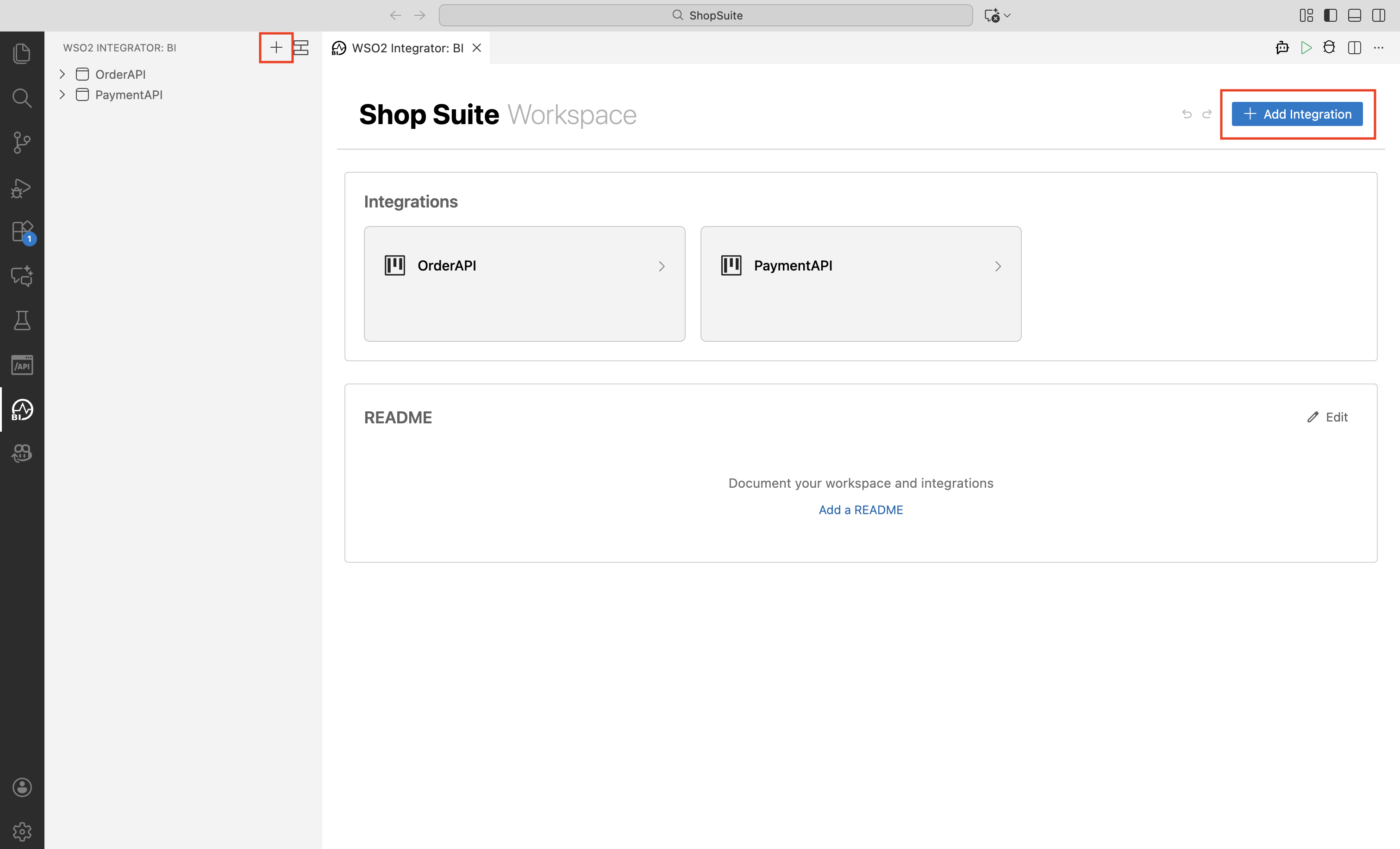Open the API designer view in the sidebar
The width and height of the screenshot is (1400, 849).
point(22,365)
